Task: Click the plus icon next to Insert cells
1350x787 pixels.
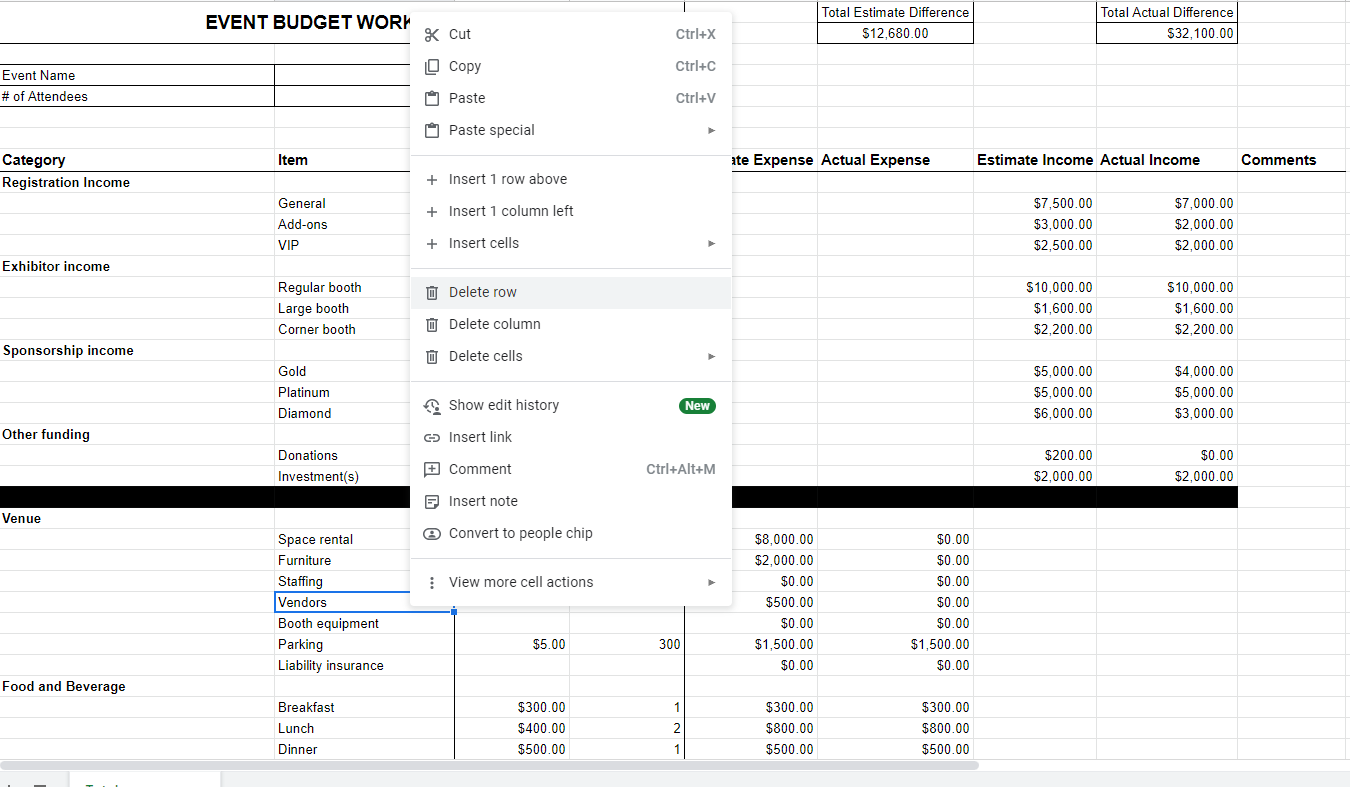Action: (x=431, y=243)
